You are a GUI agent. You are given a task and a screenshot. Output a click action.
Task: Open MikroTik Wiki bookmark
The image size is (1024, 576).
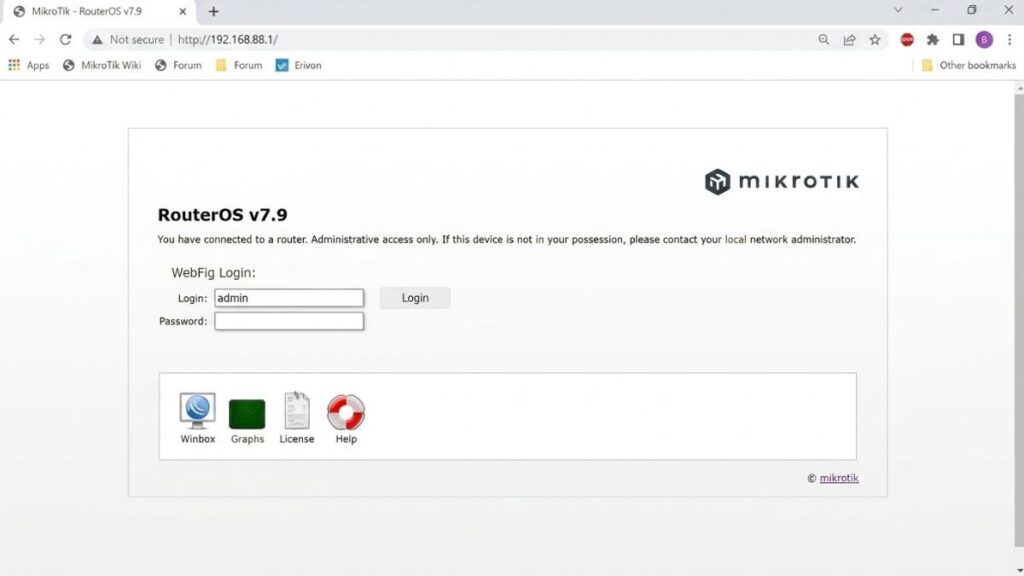[102, 65]
